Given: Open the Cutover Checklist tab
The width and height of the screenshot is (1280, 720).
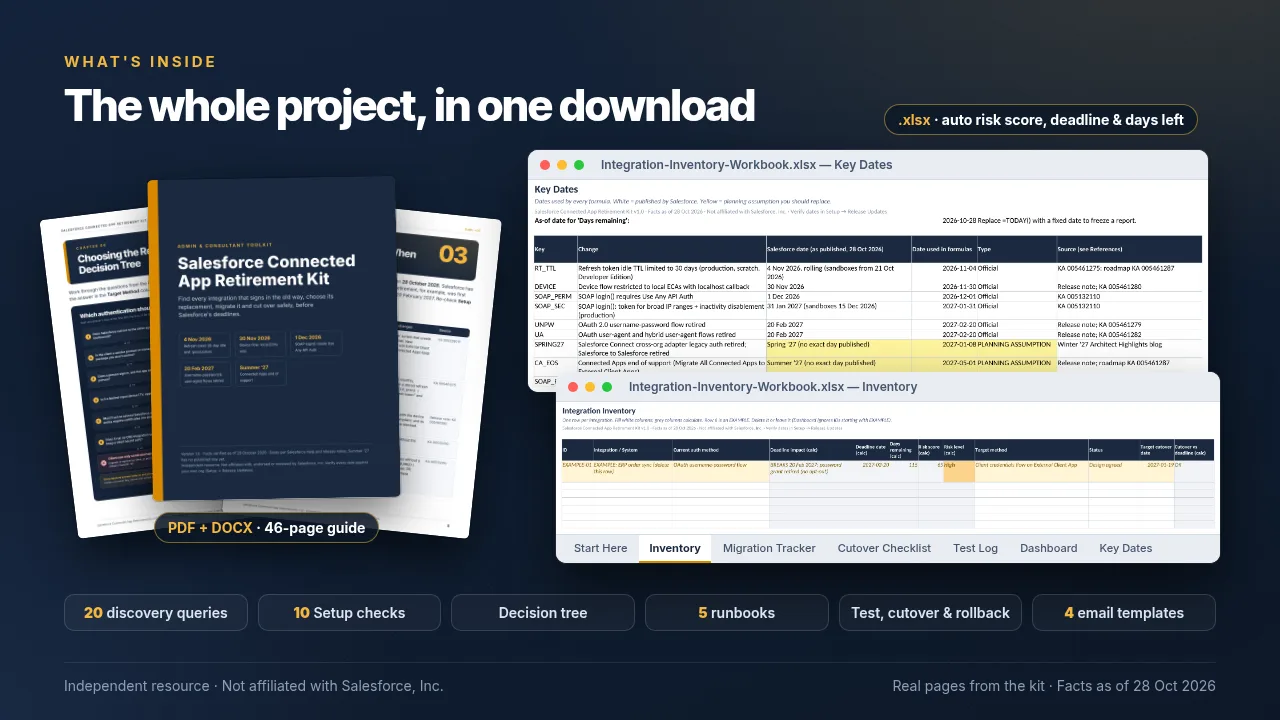Looking at the screenshot, I should [884, 548].
